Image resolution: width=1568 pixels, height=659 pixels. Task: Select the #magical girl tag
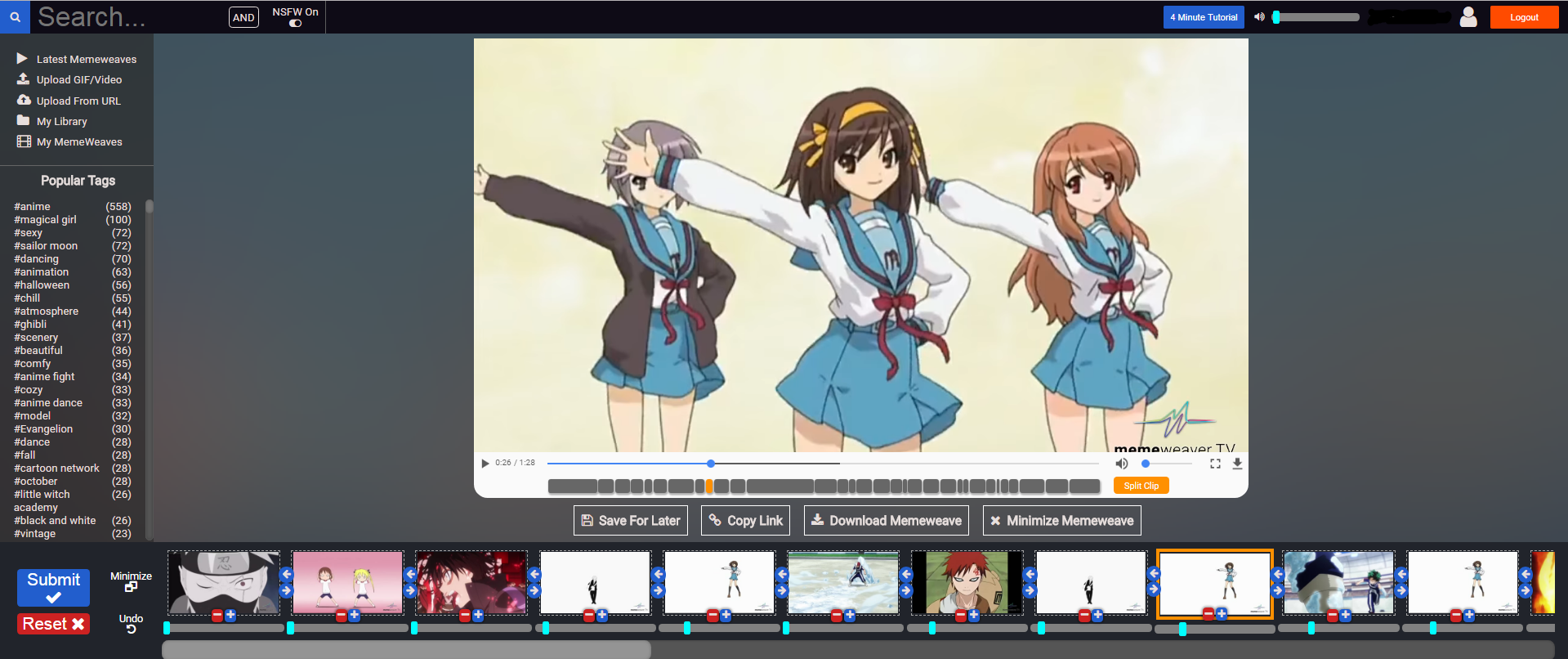[x=45, y=220]
